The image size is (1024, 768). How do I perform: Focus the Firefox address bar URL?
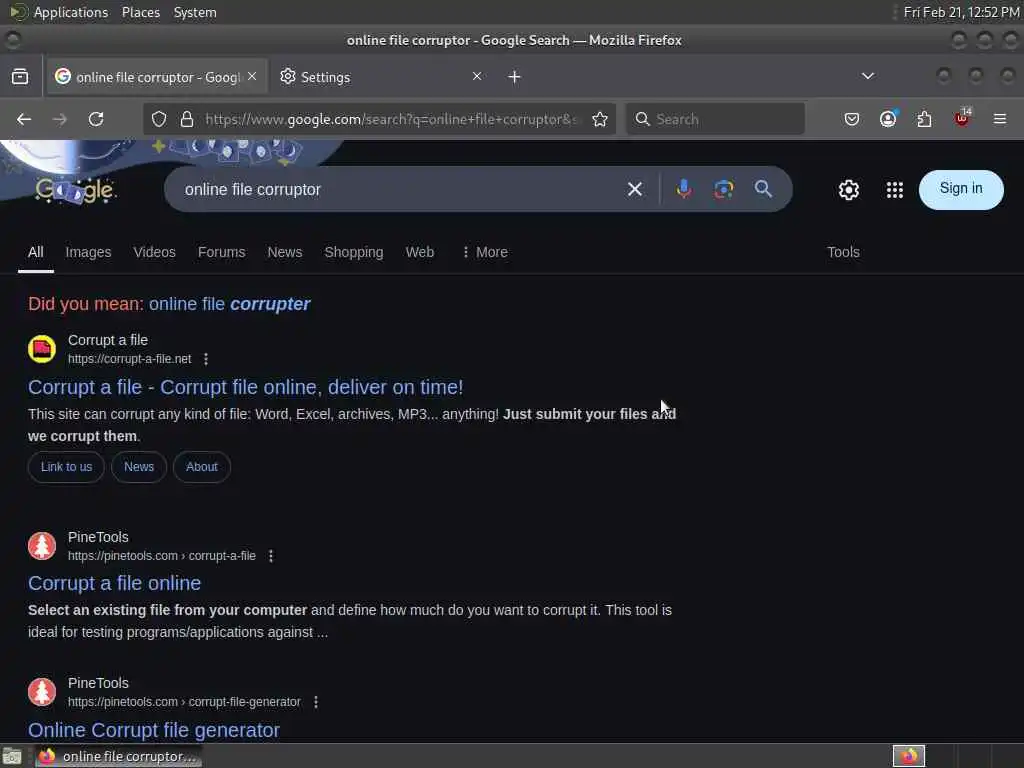(x=391, y=119)
